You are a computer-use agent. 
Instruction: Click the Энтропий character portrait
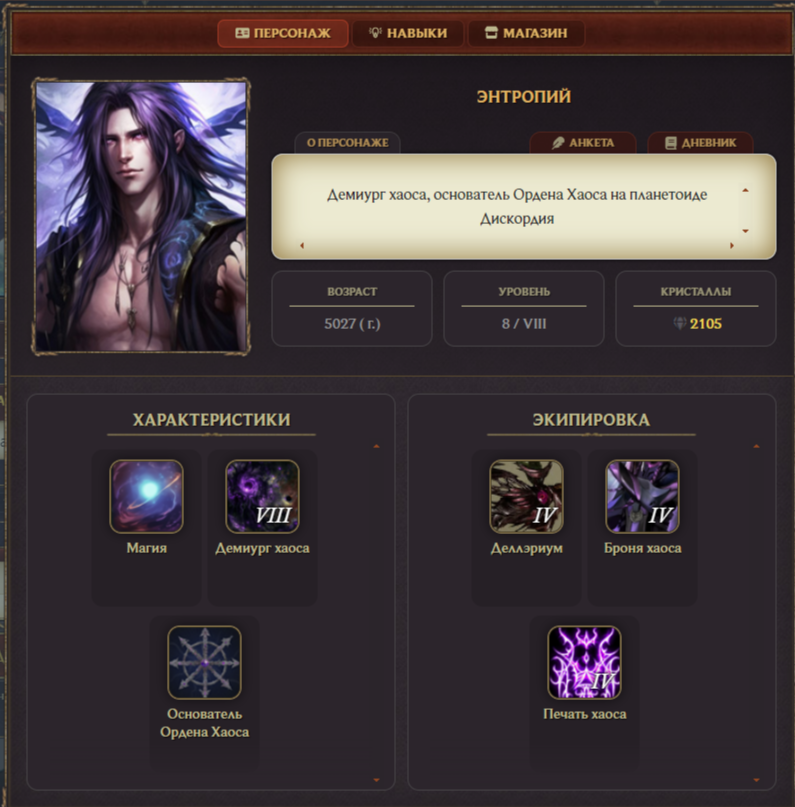[141, 216]
